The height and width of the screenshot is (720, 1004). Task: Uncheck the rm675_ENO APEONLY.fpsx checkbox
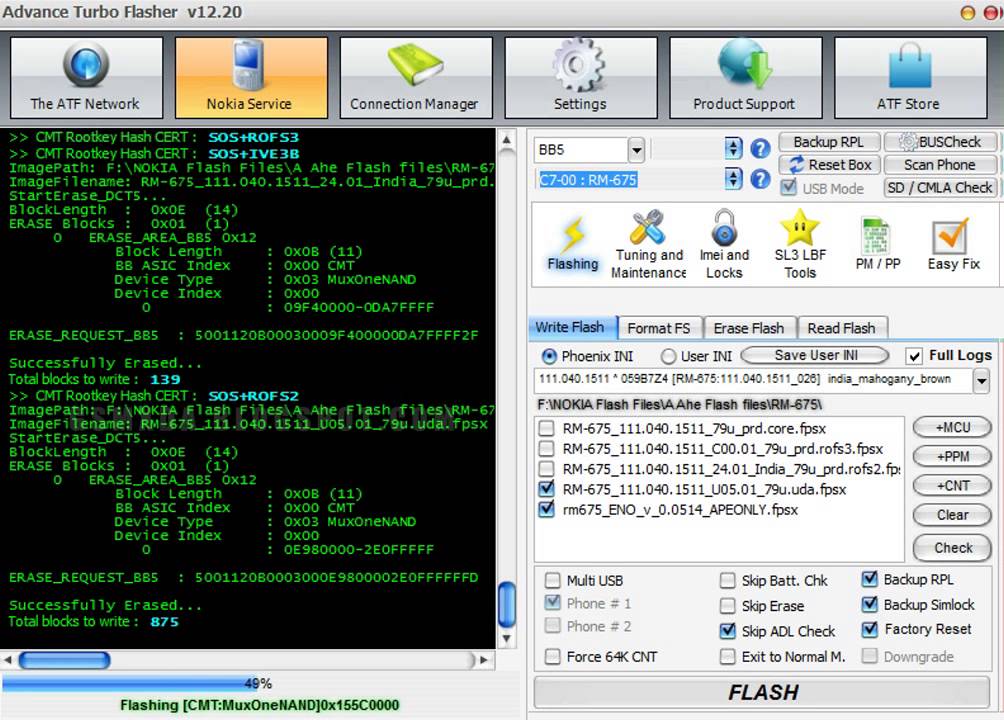pos(546,510)
